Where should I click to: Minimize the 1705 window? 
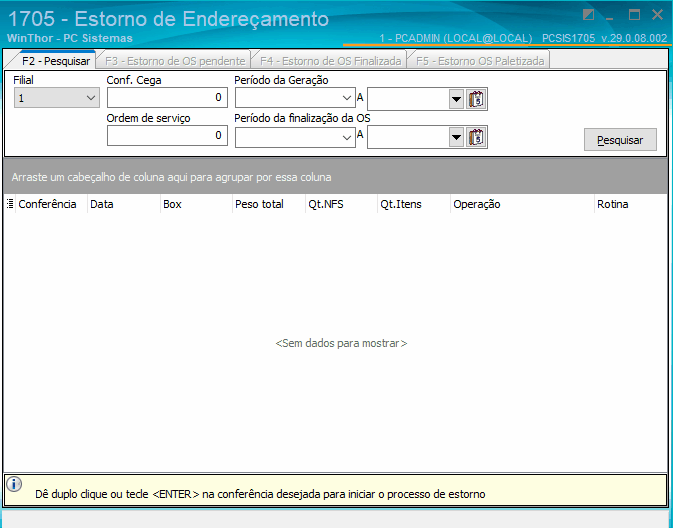point(609,18)
